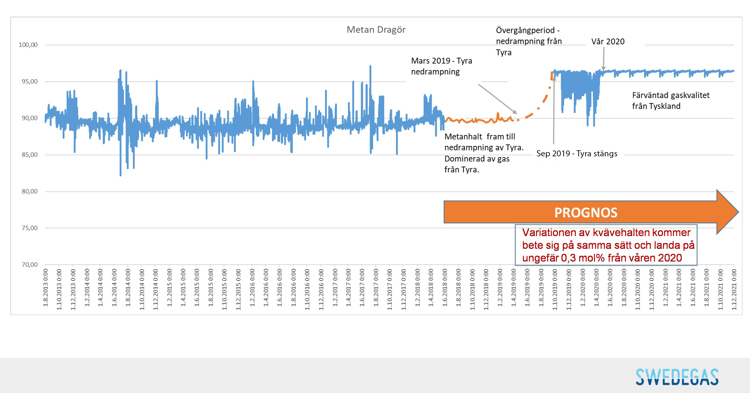The height and width of the screenshot is (393, 750).
Task: Select the Sep 2019 - Tyra stängs annotation
Action: (576, 153)
